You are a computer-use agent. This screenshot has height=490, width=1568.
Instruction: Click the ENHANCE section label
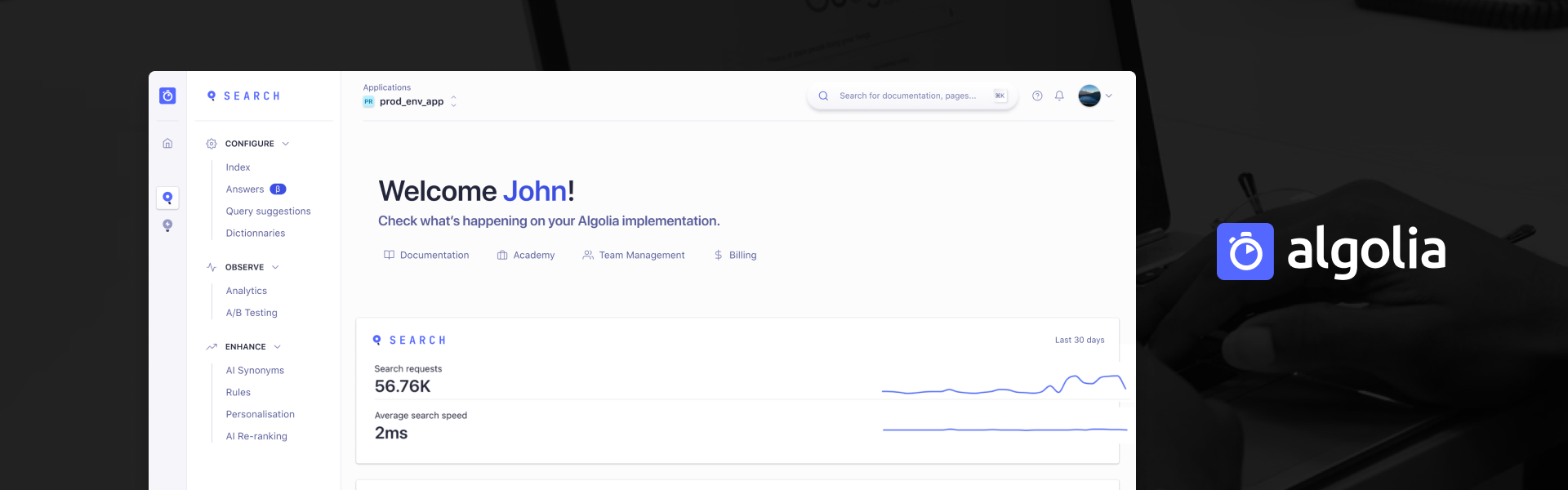coord(246,347)
